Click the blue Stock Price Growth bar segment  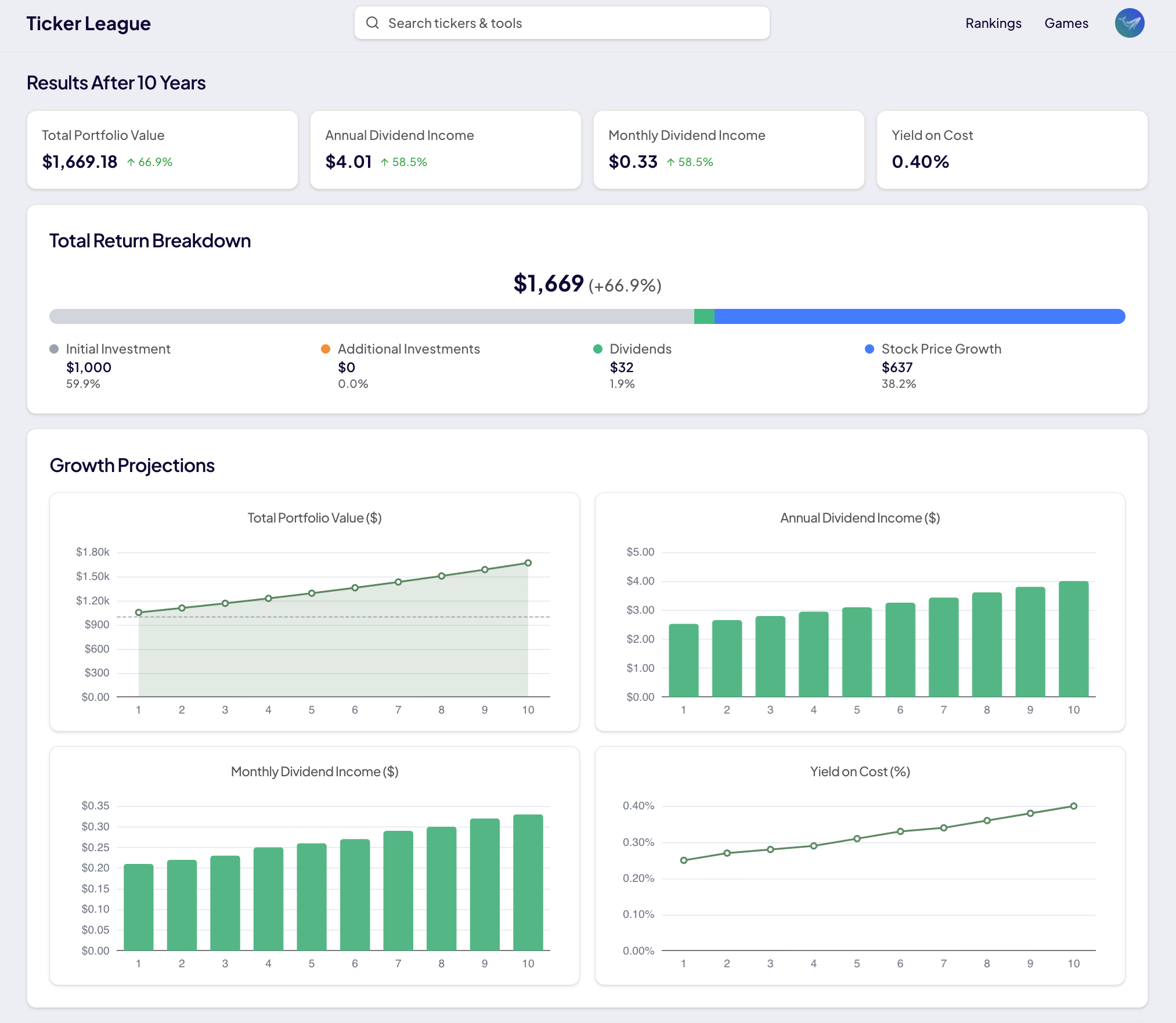click(919, 316)
